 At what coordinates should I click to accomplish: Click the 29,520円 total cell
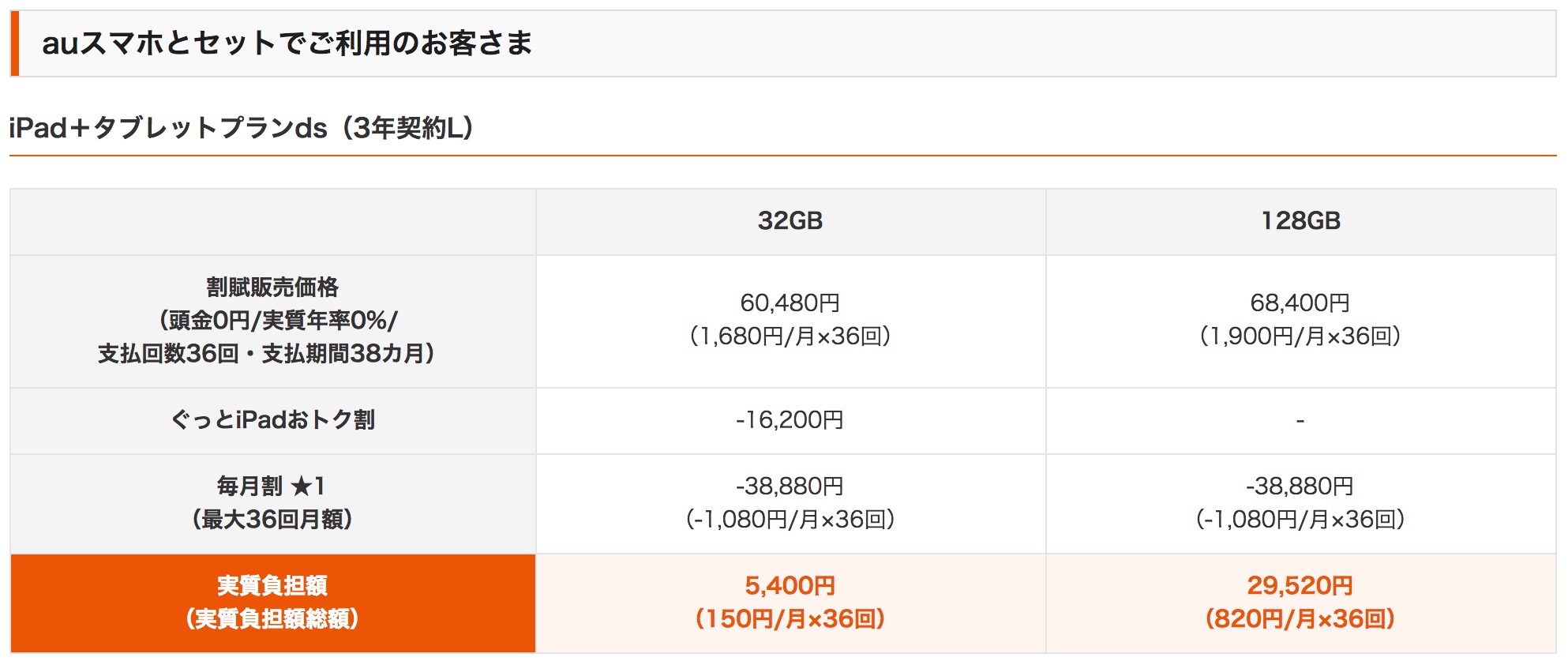click(x=1300, y=603)
